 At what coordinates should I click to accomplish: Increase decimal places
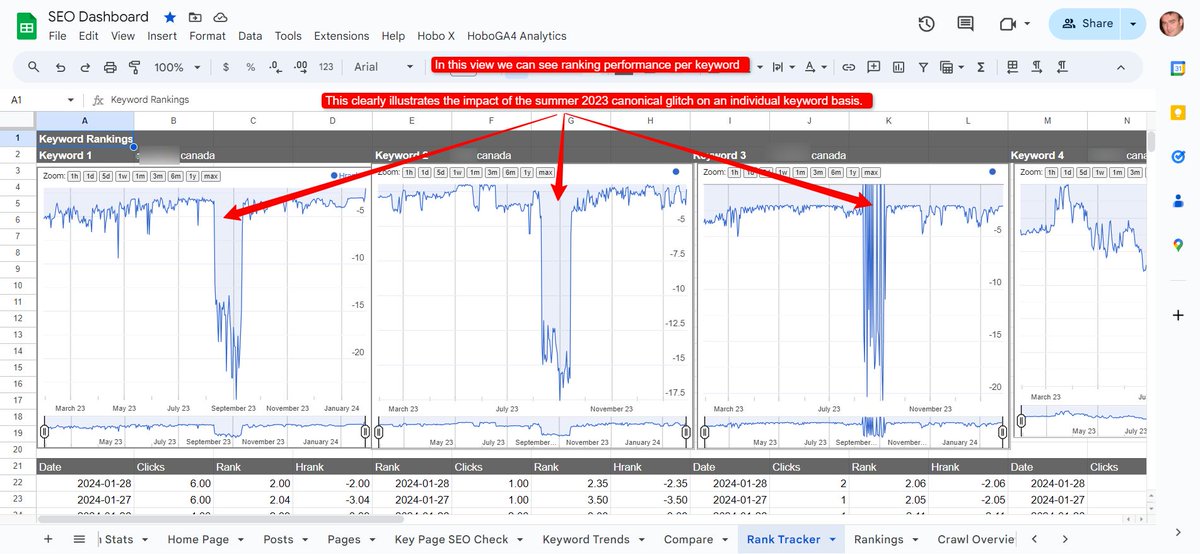pos(301,67)
